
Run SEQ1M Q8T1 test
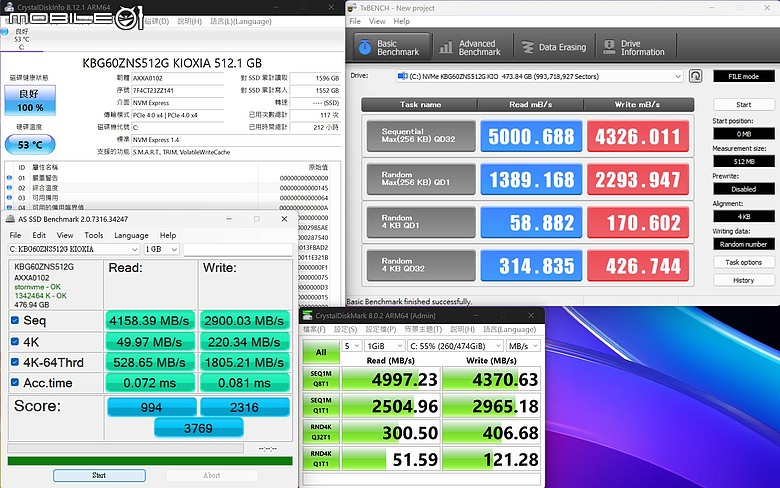[x=321, y=379]
